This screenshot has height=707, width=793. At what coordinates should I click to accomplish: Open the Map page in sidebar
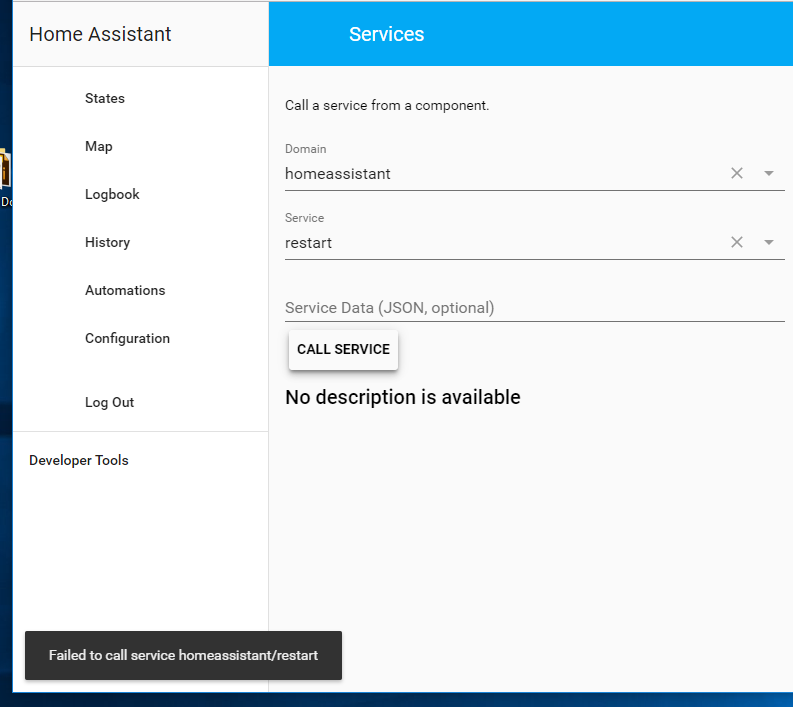[x=99, y=146]
